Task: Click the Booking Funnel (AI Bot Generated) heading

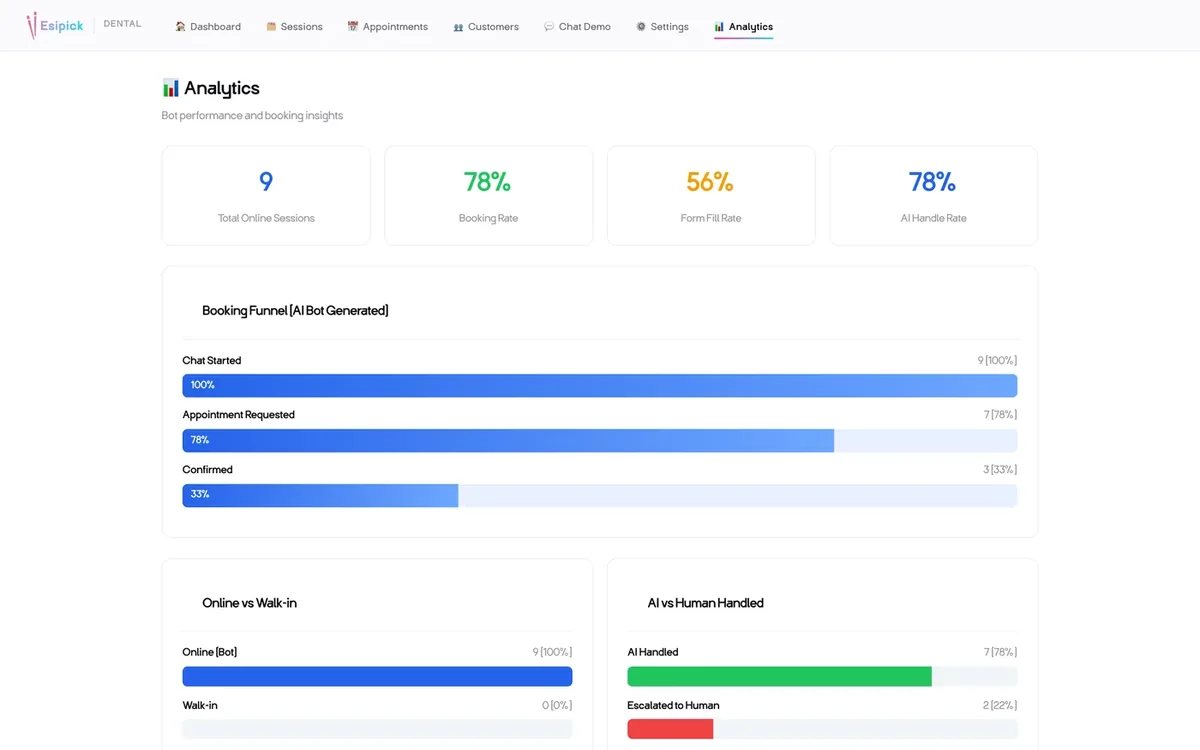Action: (x=295, y=311)
